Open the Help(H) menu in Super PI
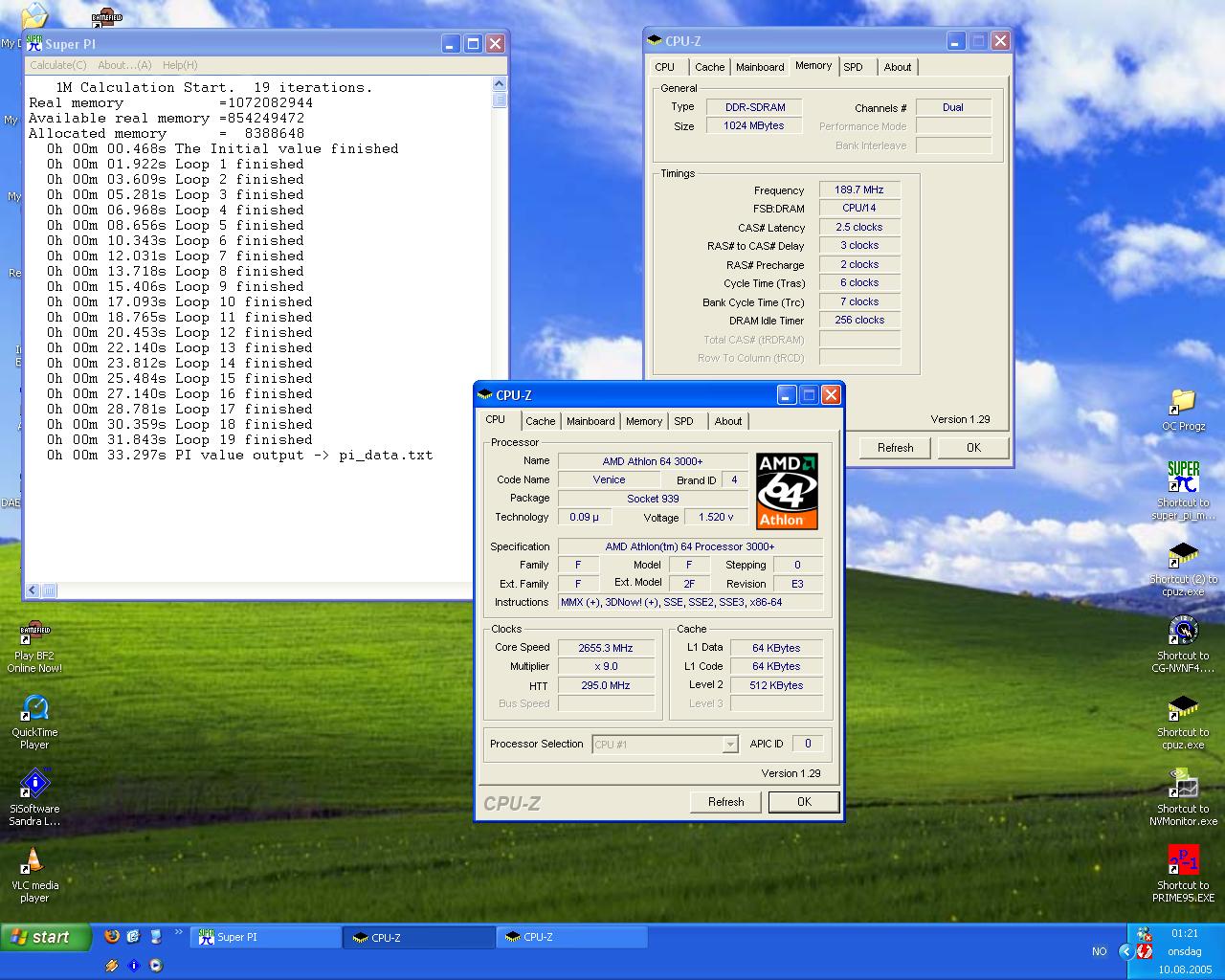 [180, 65]
